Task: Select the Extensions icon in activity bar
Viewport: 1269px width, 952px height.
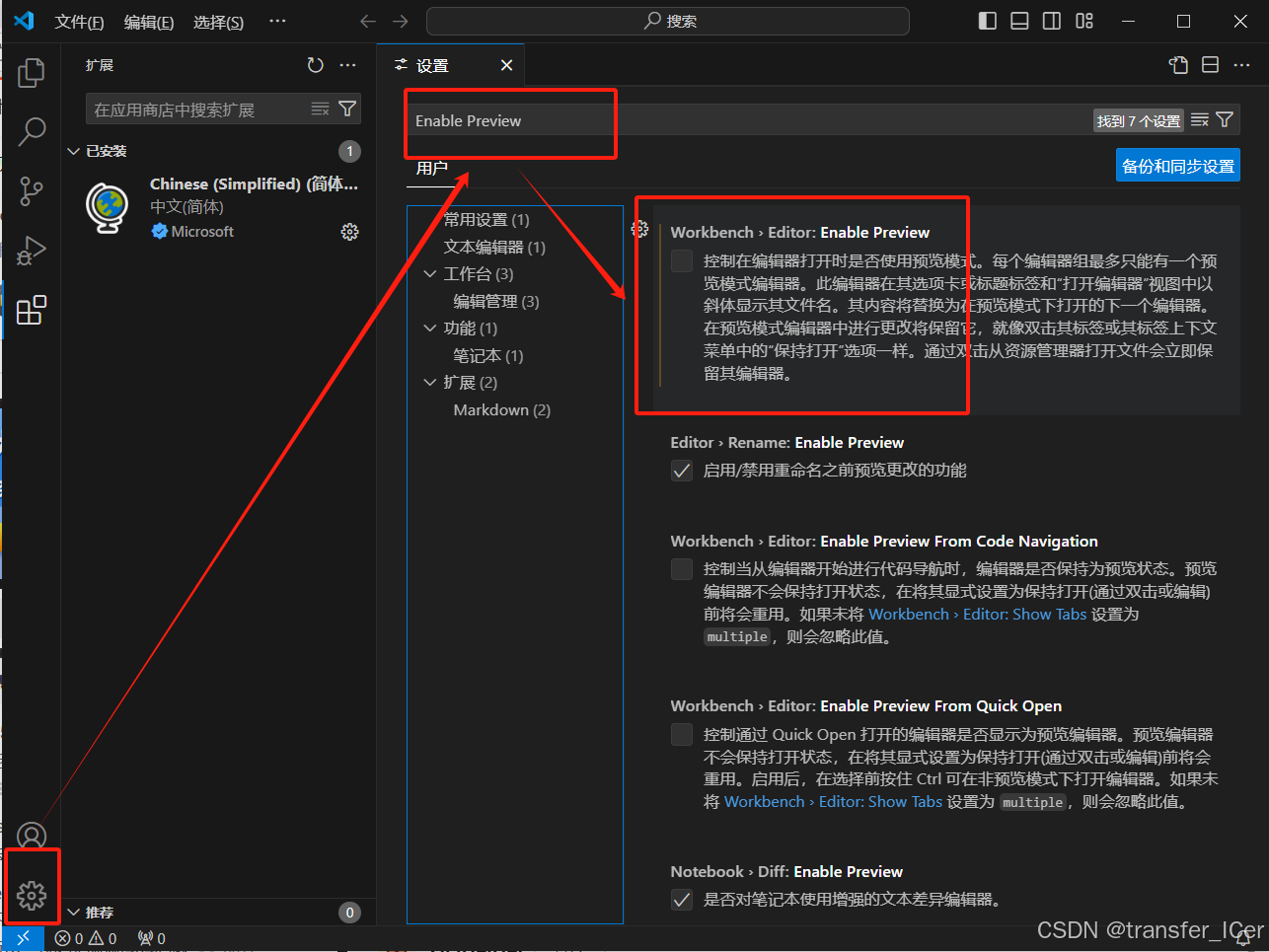Action: [x=31, y=309]
